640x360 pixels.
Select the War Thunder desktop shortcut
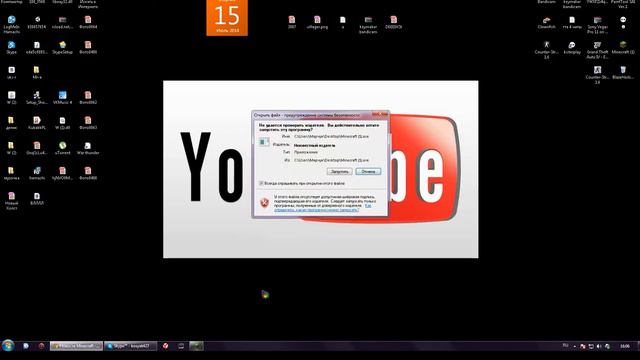click(88, 149)
